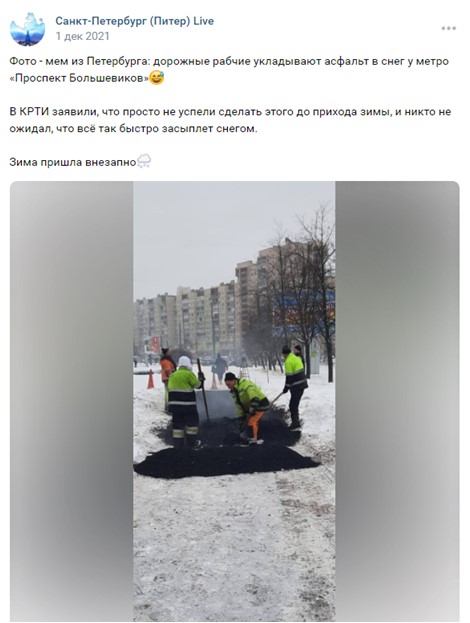This screenshot has height=623, width=470.
Task: Click the blurred left side of the image
Action: pos(72,401)
